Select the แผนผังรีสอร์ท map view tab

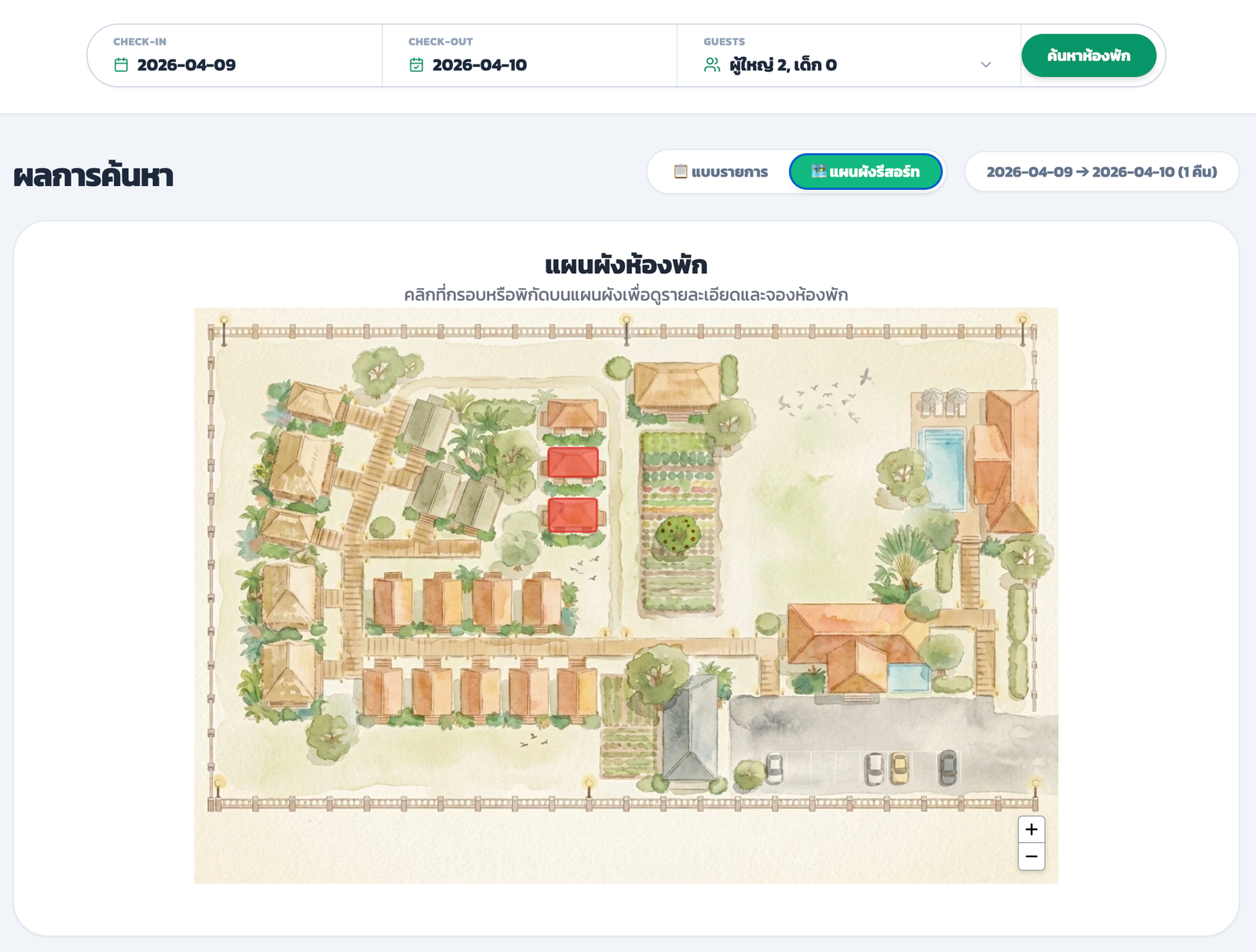click(866, 172)
